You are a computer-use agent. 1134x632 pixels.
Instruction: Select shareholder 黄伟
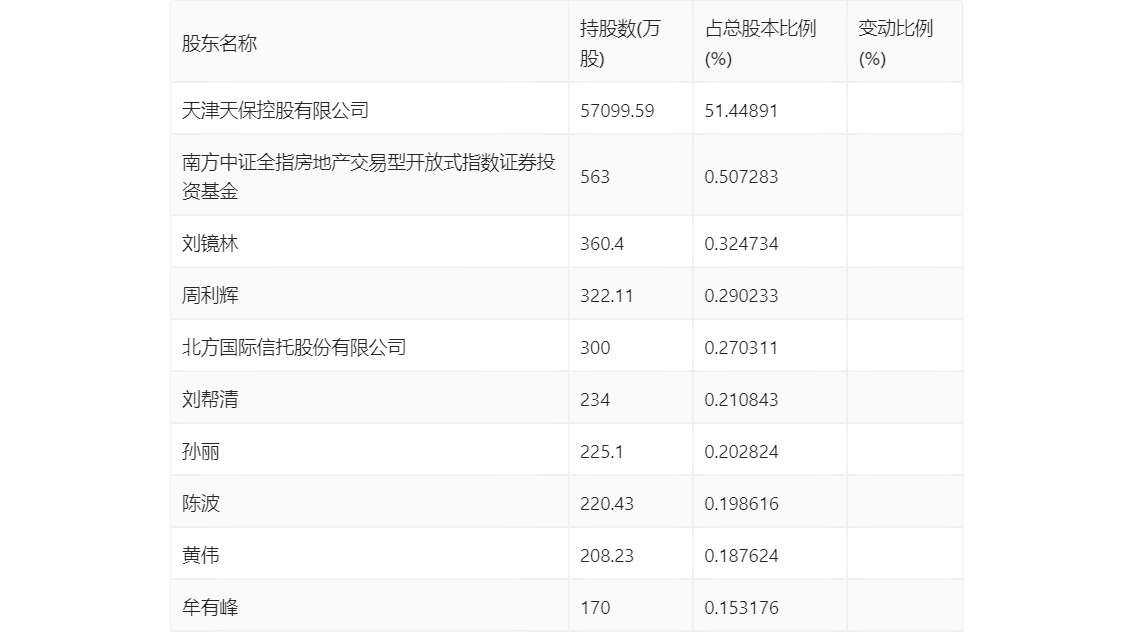(x=200, y=556)
